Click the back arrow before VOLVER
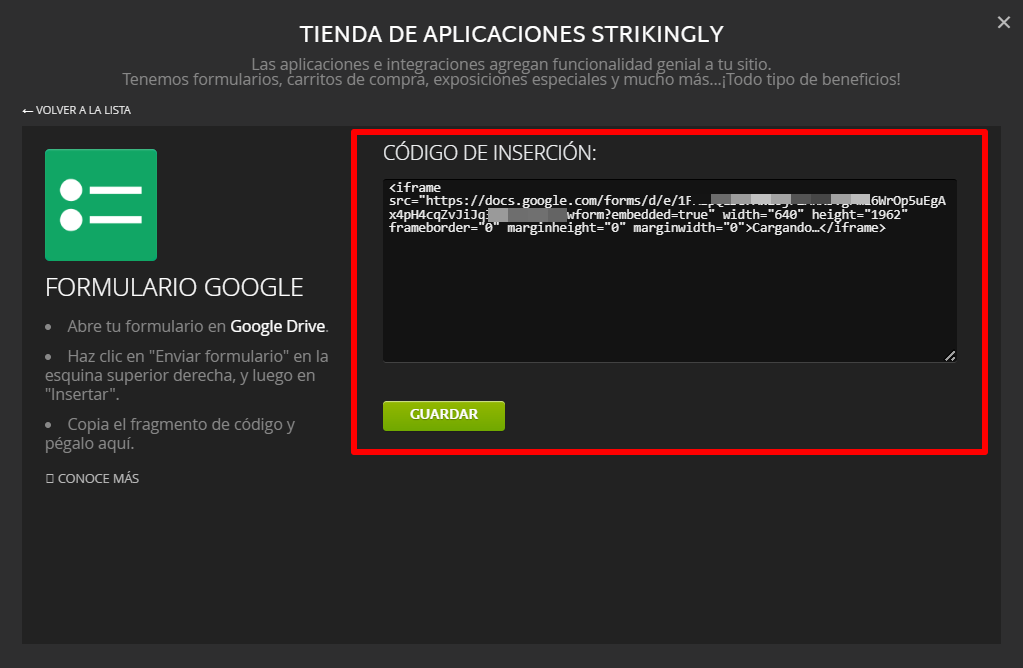This screenshot has height=668, width=1023. point(27,111)
